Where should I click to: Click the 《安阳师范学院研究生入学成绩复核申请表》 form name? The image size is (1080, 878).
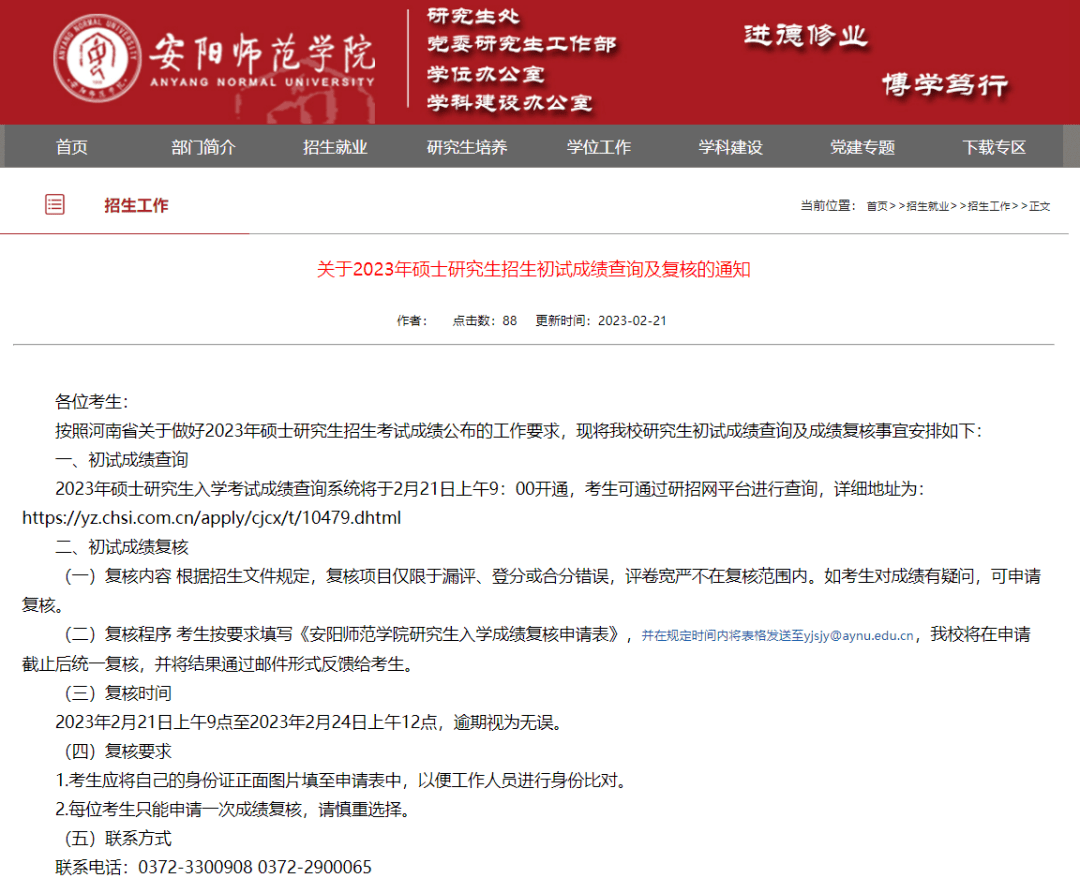(x=459, y=635)
